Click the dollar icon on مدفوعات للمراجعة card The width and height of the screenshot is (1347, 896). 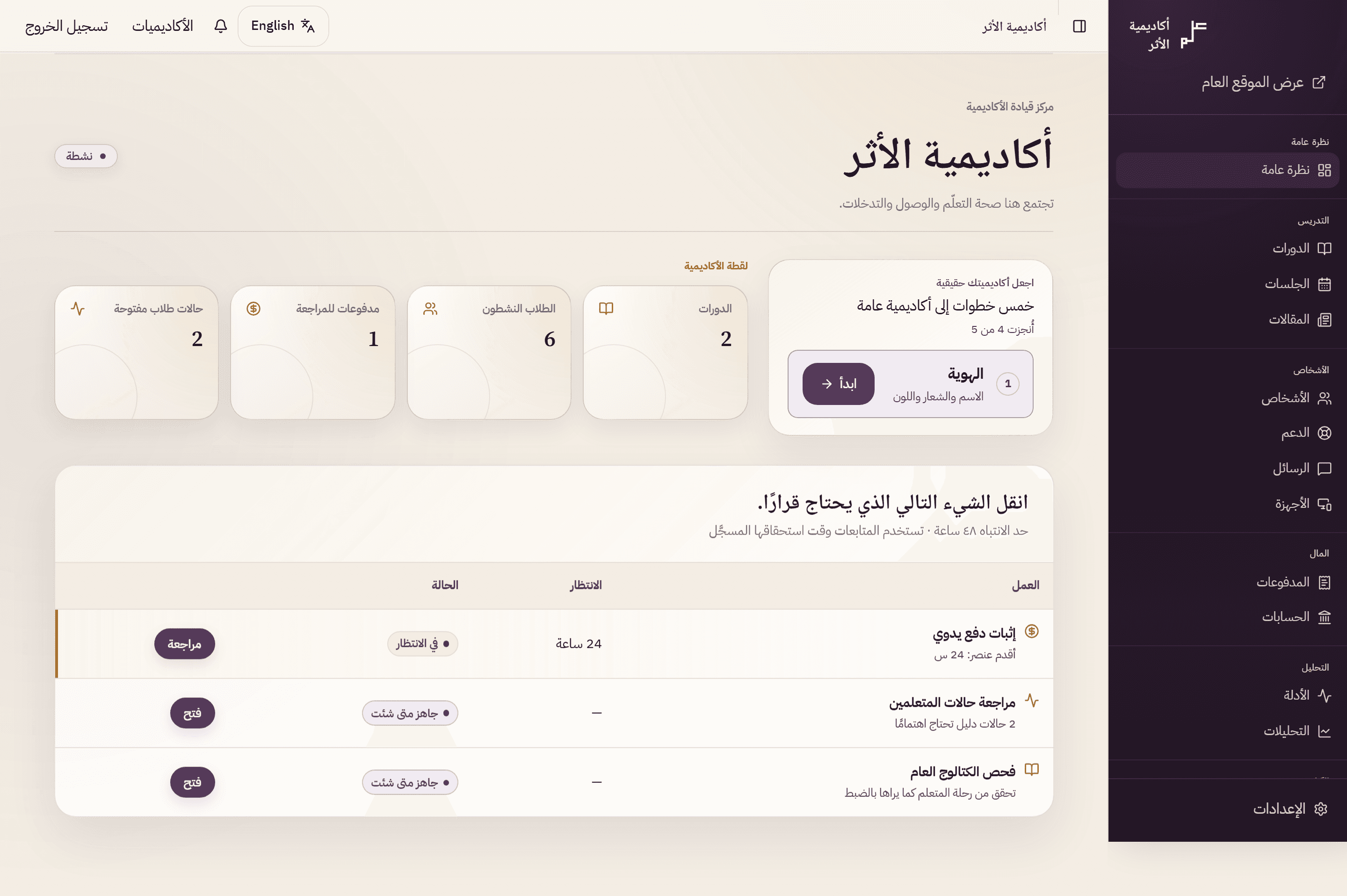(x=253, y=309)
